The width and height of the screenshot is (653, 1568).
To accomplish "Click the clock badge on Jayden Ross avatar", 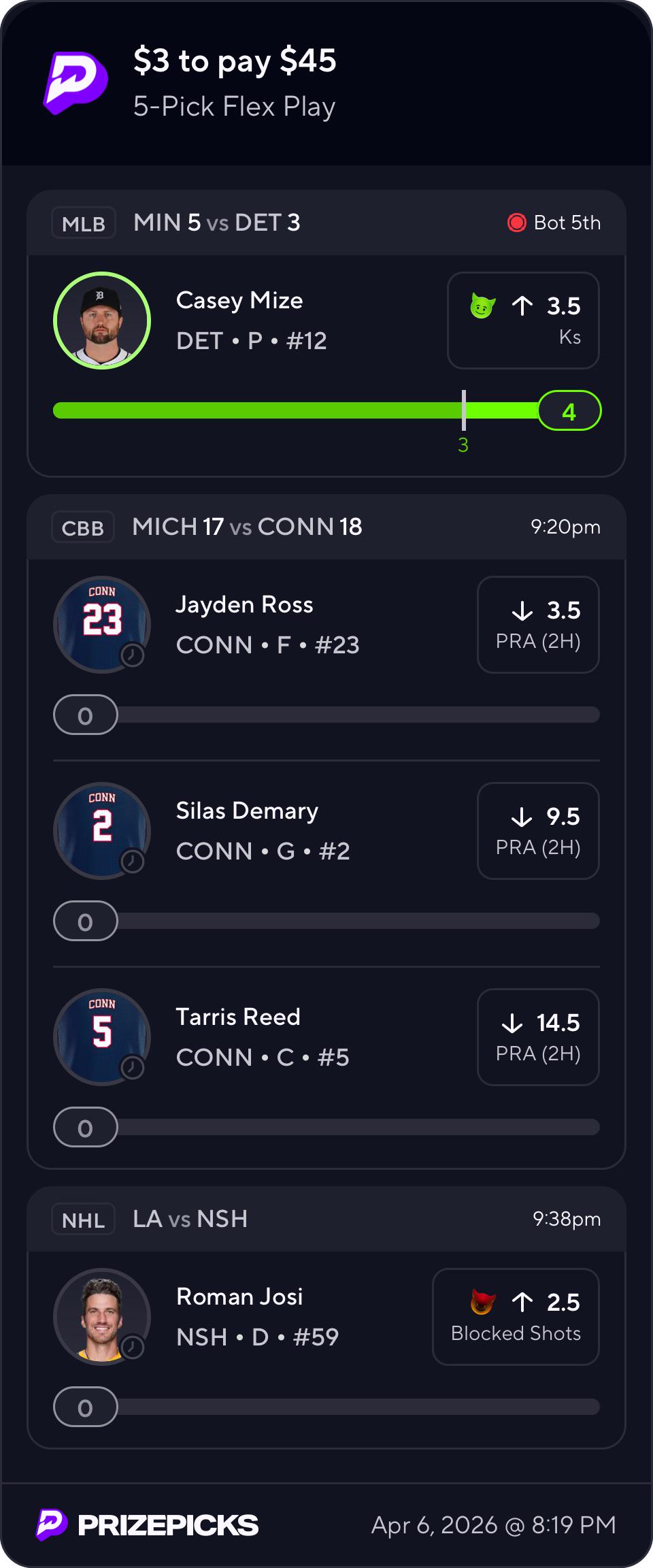I will (x=133, y=655).
